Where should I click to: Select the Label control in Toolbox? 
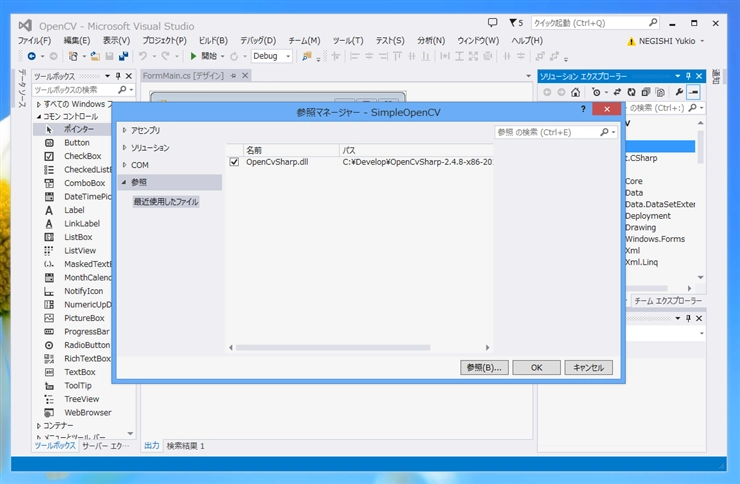(x=72, y=210)
